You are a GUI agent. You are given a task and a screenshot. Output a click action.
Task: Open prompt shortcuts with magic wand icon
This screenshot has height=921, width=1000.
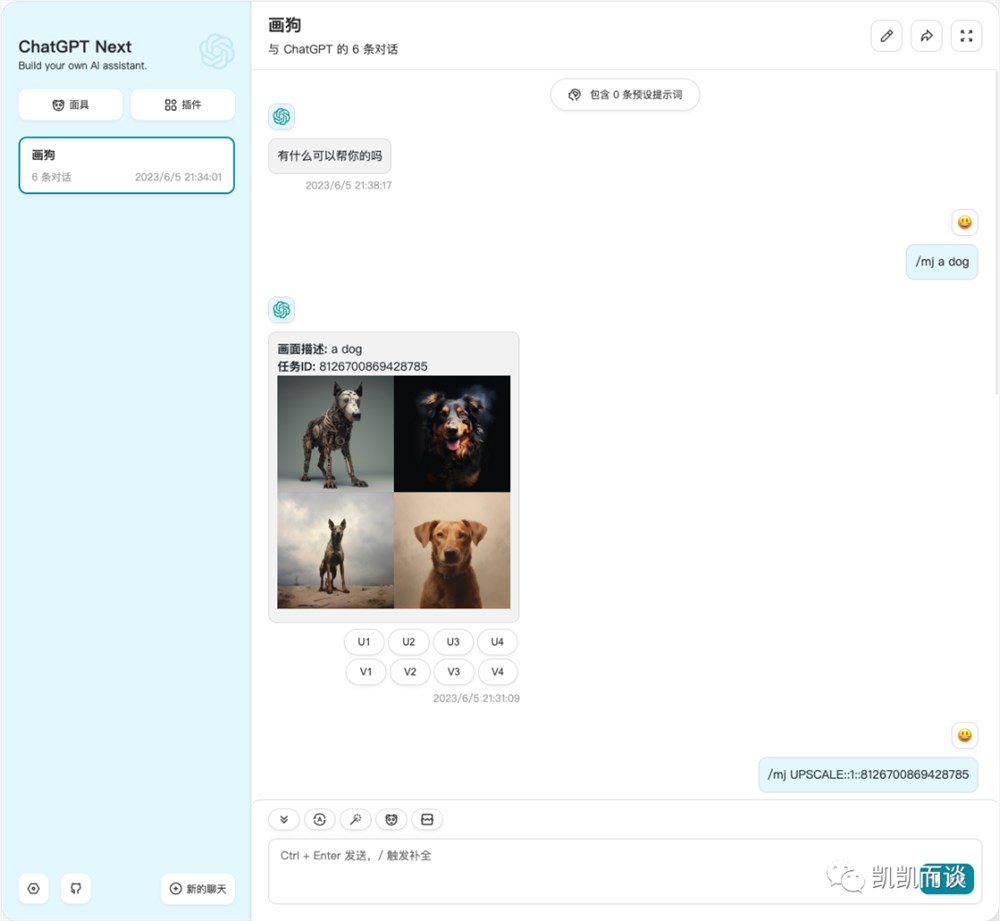tap(356, 820)
